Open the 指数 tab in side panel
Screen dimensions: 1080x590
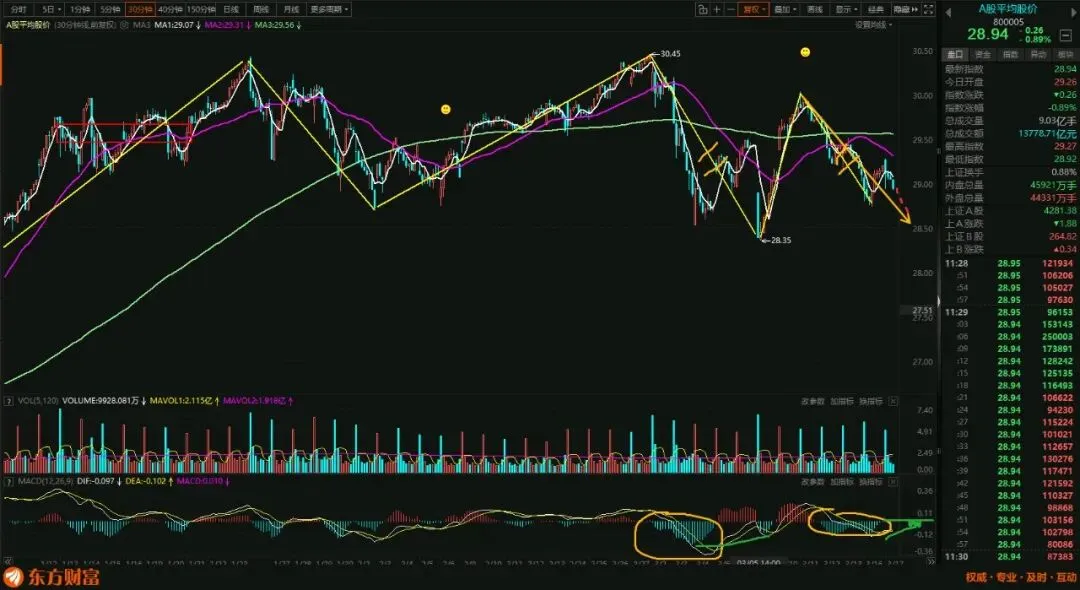(1010, 54)
